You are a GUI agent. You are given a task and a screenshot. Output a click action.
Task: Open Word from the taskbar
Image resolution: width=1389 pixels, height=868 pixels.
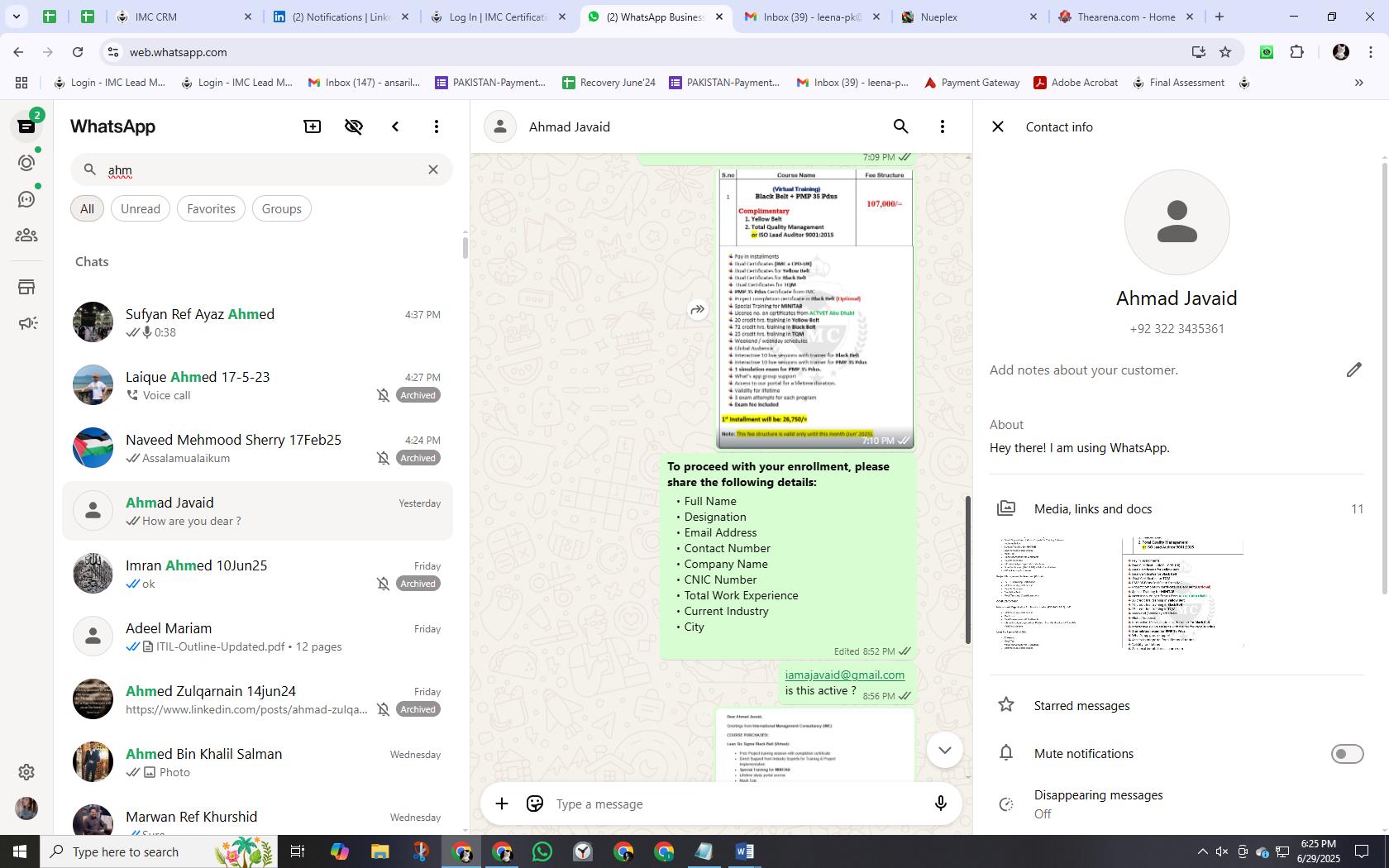pos(744,851)
